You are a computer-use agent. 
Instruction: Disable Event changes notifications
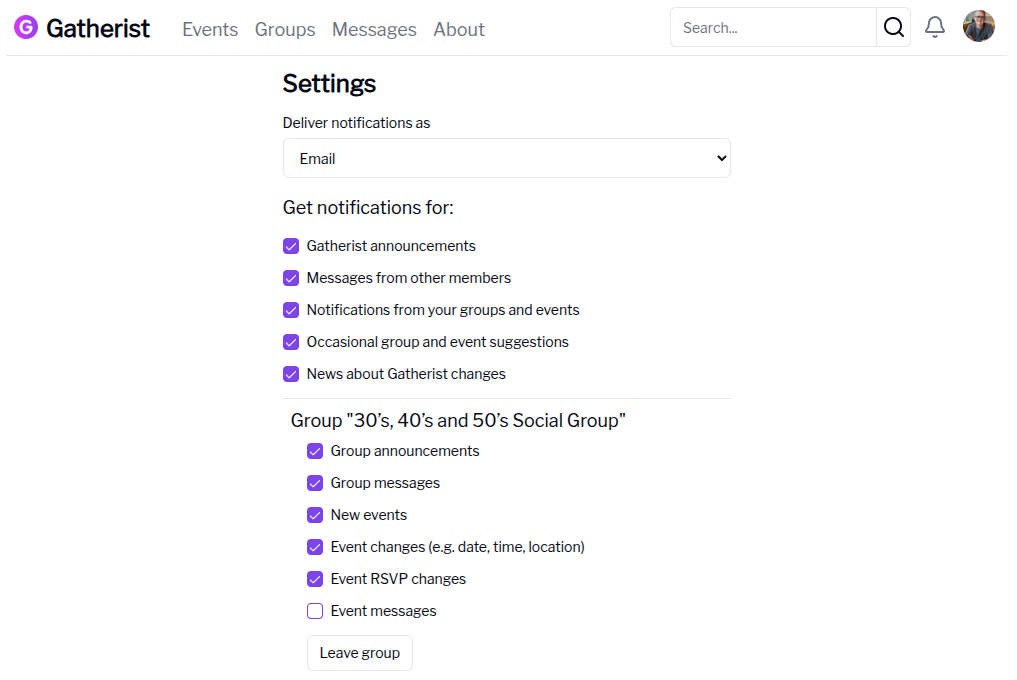[x=315, y=547]
